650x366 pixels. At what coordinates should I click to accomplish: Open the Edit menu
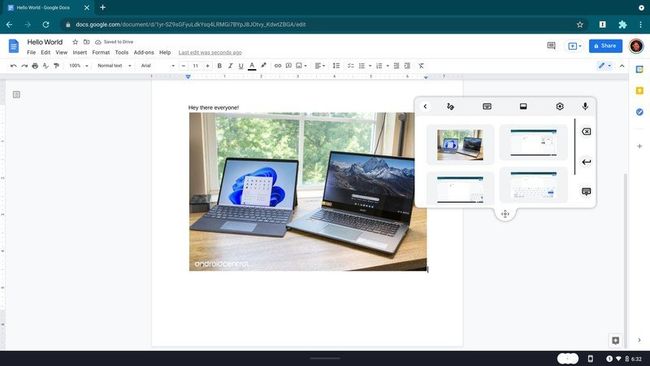(x=46, y=53)
